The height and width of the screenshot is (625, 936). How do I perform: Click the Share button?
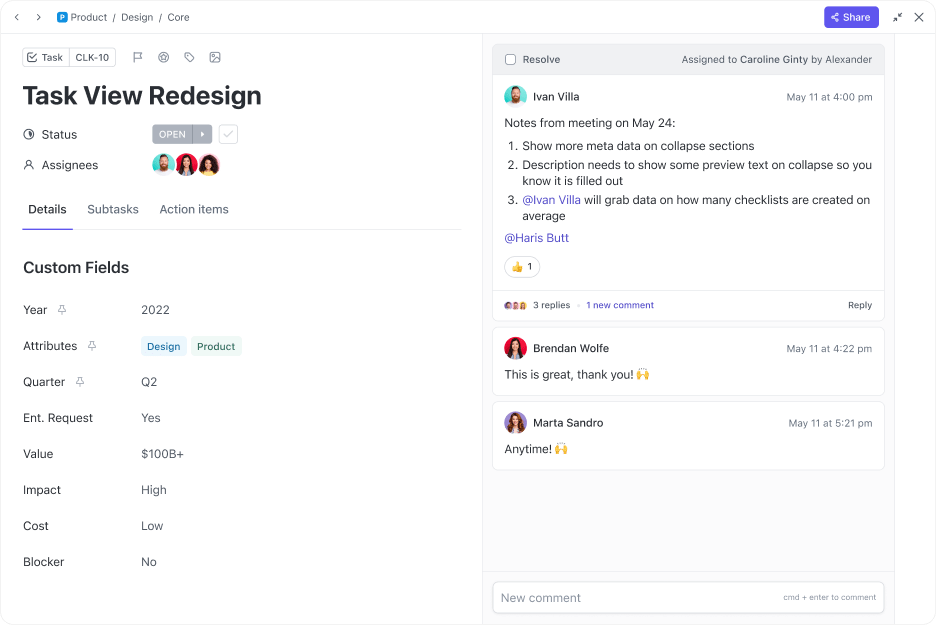coord(851,17)
